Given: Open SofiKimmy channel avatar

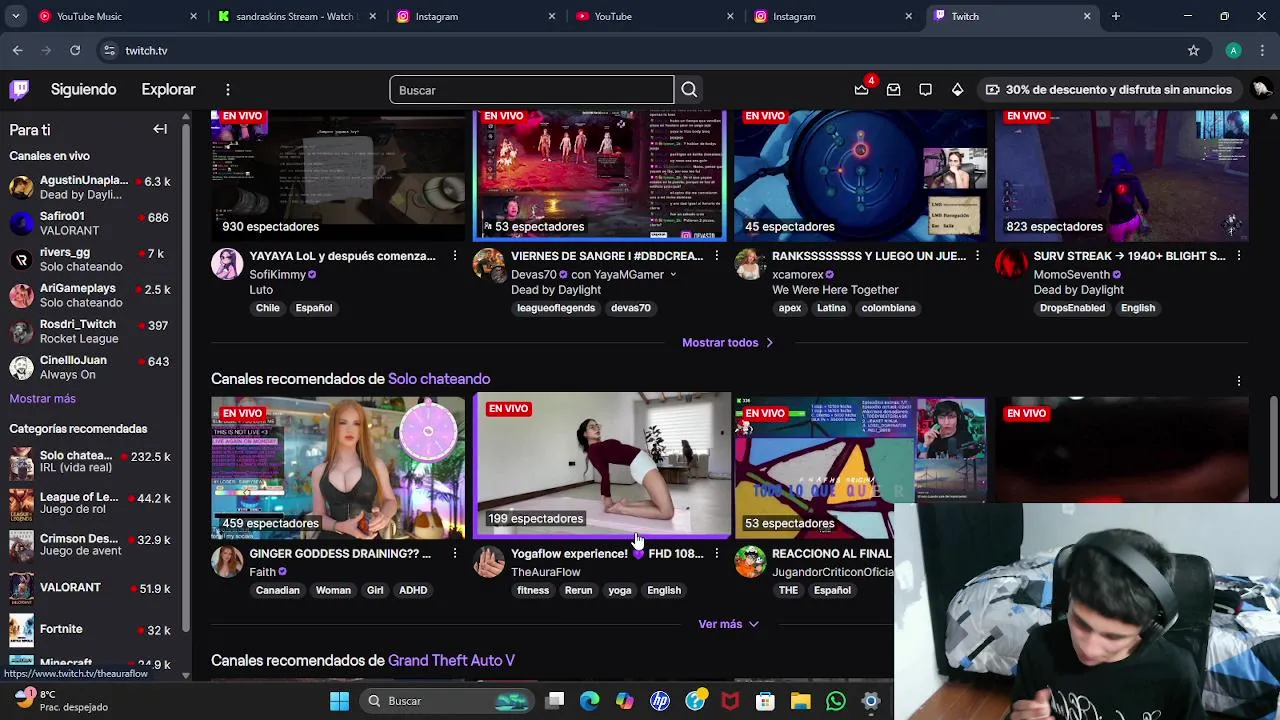Looking at the screenshot, I should [x=227, y=264].
